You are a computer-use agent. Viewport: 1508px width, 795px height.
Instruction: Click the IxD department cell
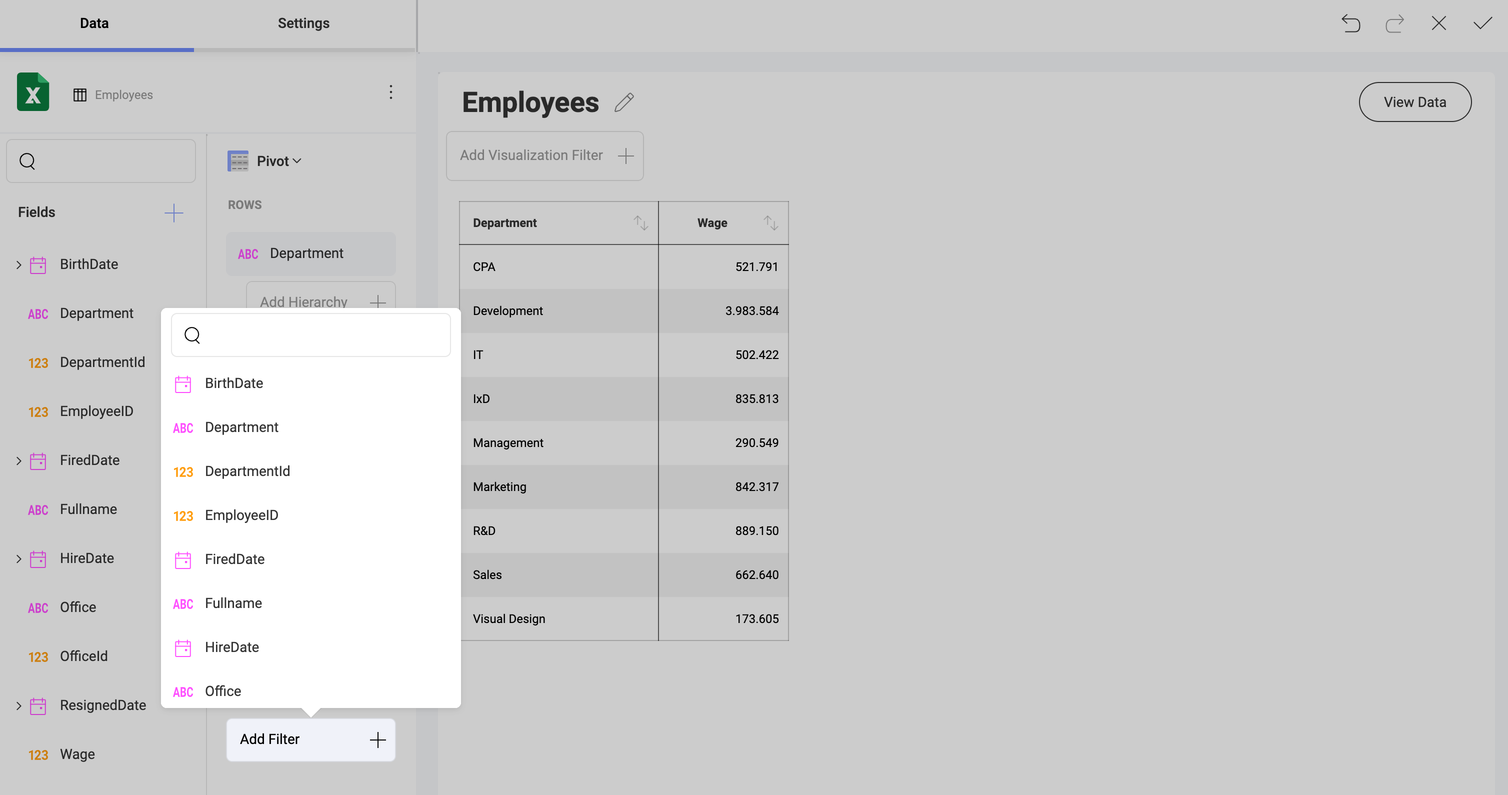point(559,399)
